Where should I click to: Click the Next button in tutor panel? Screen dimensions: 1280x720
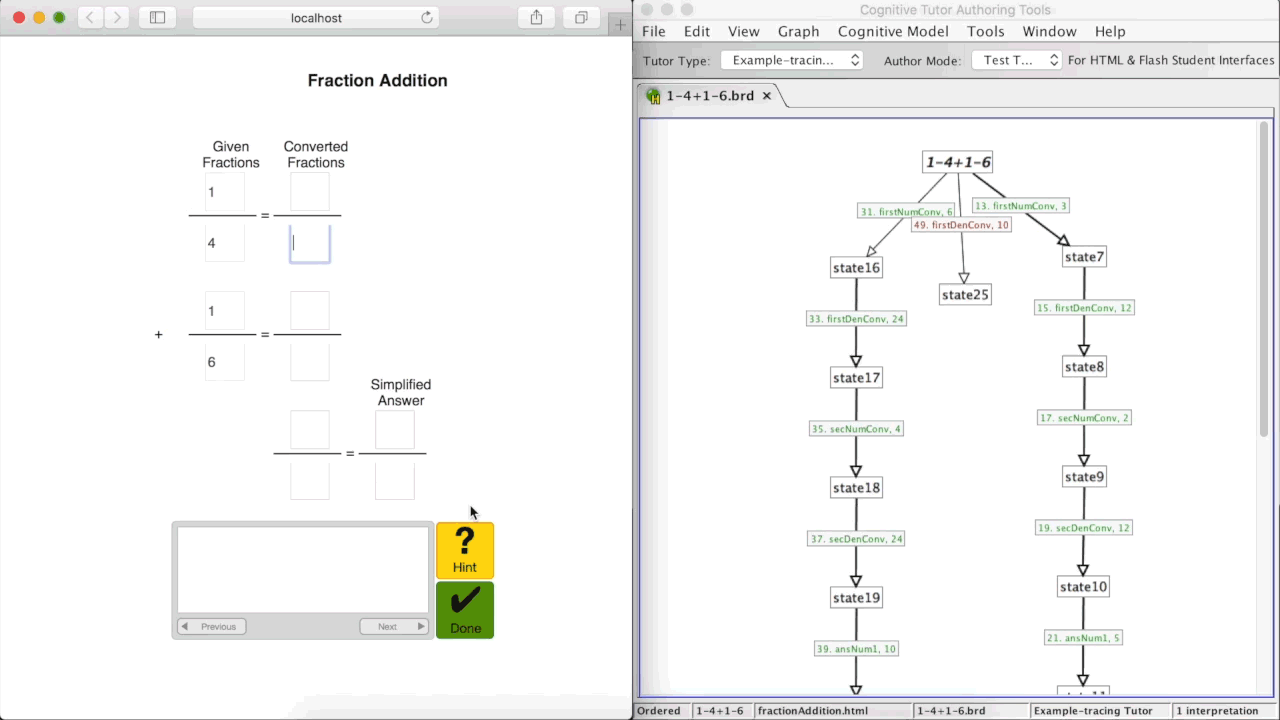tap(393, 626)
